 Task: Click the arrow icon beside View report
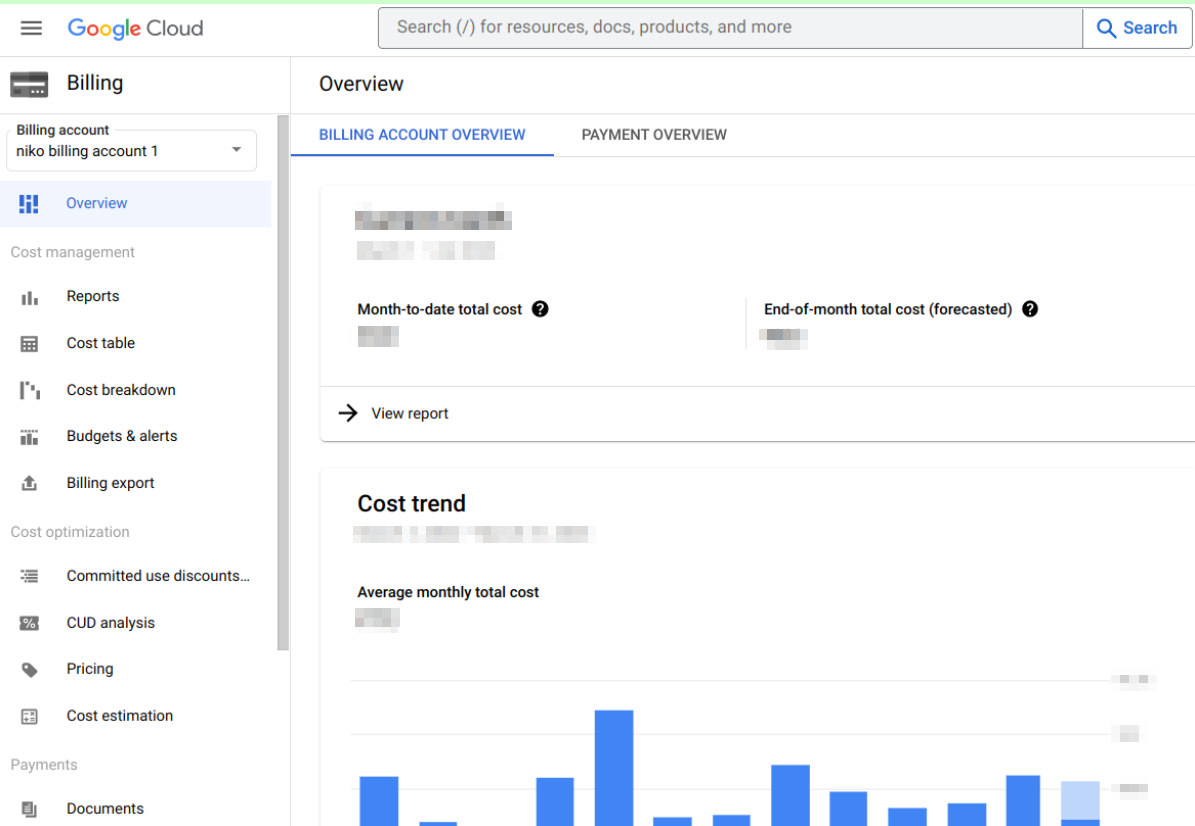[348, 413]
